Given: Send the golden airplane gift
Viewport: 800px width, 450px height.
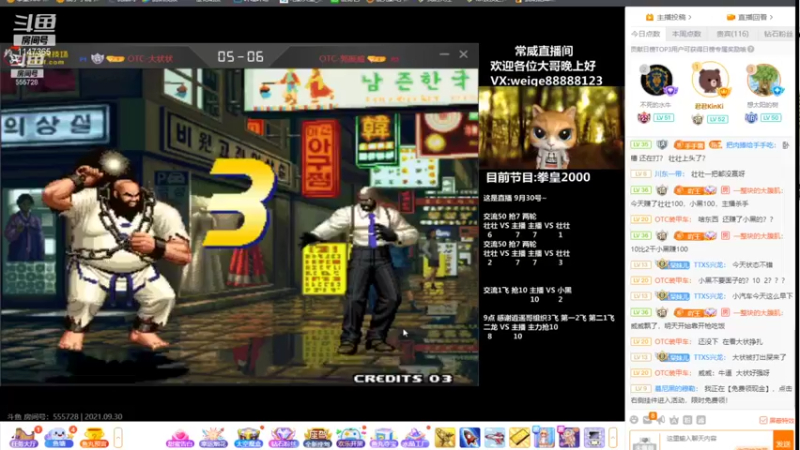Looking at the screenshot, I should click(445, 438).
